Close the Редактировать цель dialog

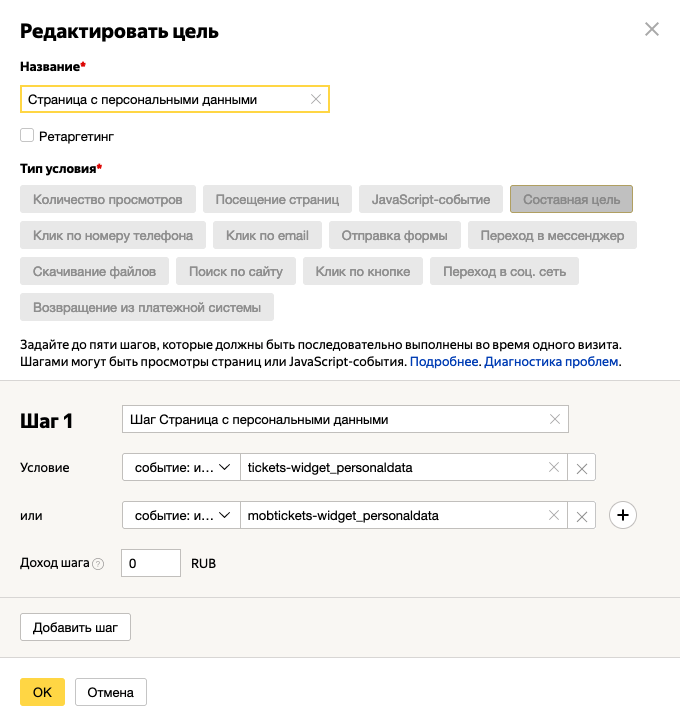pos(652,30)
